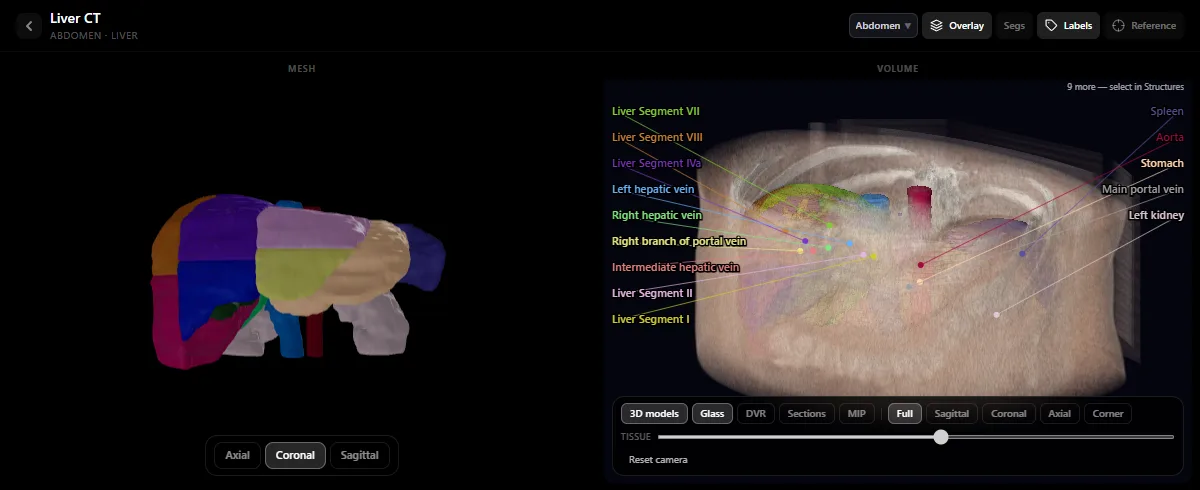Image resolution: width=1200 pixels, height=490 pixels.
Task: Click the Right hepatic vein label
Action: pos(657,215)
